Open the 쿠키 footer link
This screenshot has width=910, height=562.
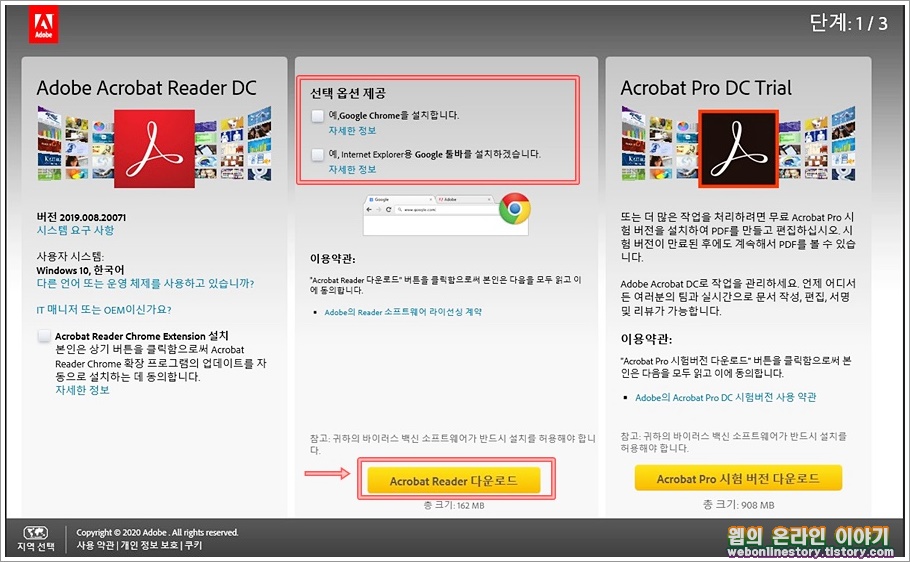pos(193,546)
